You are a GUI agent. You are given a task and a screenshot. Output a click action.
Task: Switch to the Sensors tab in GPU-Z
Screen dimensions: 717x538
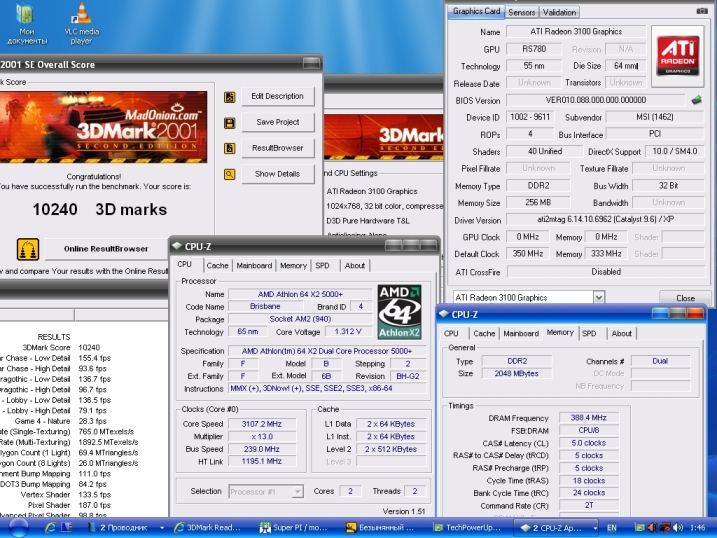(x=521, y=12)
